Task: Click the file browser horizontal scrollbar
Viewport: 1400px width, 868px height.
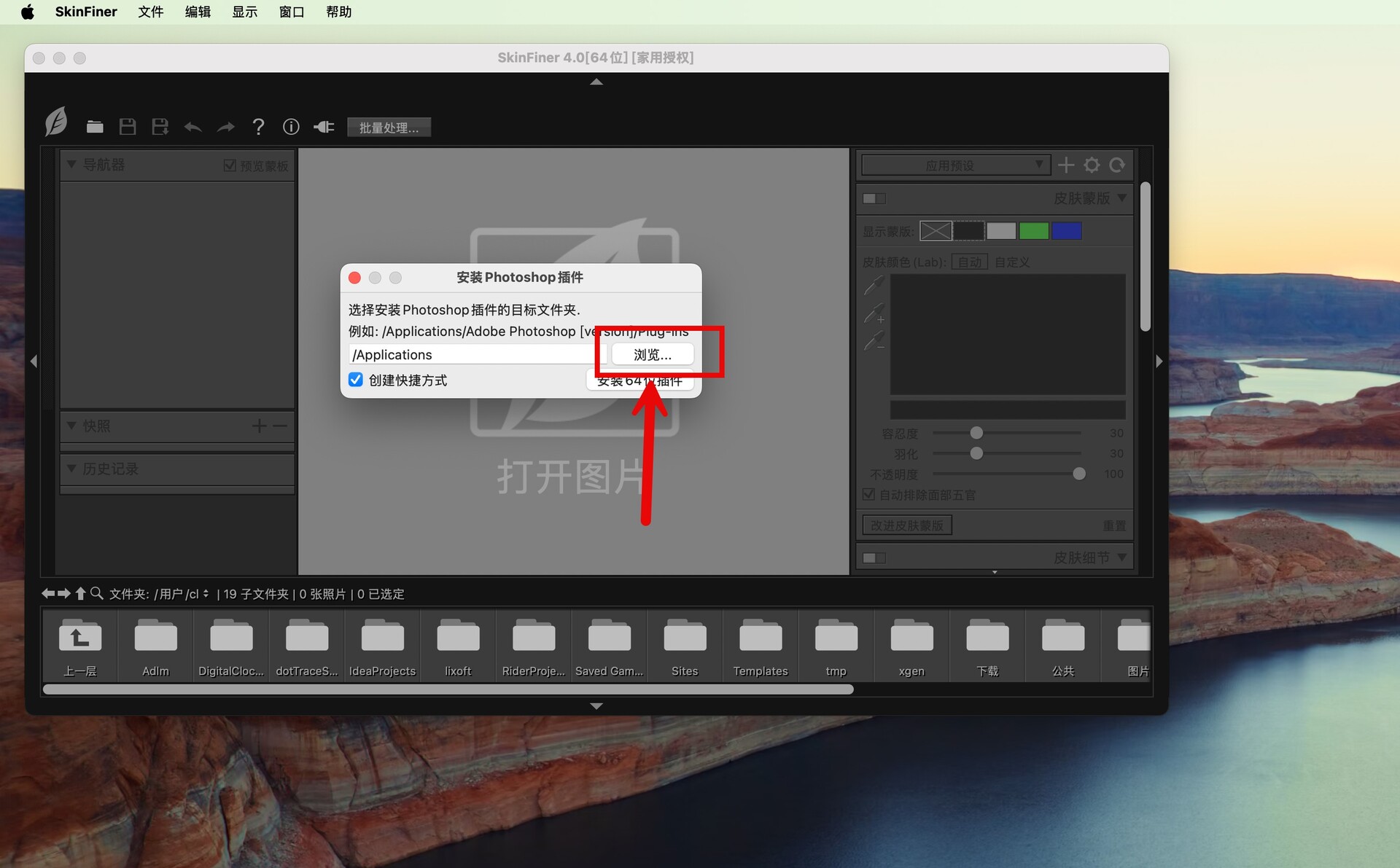Action: 448,689
